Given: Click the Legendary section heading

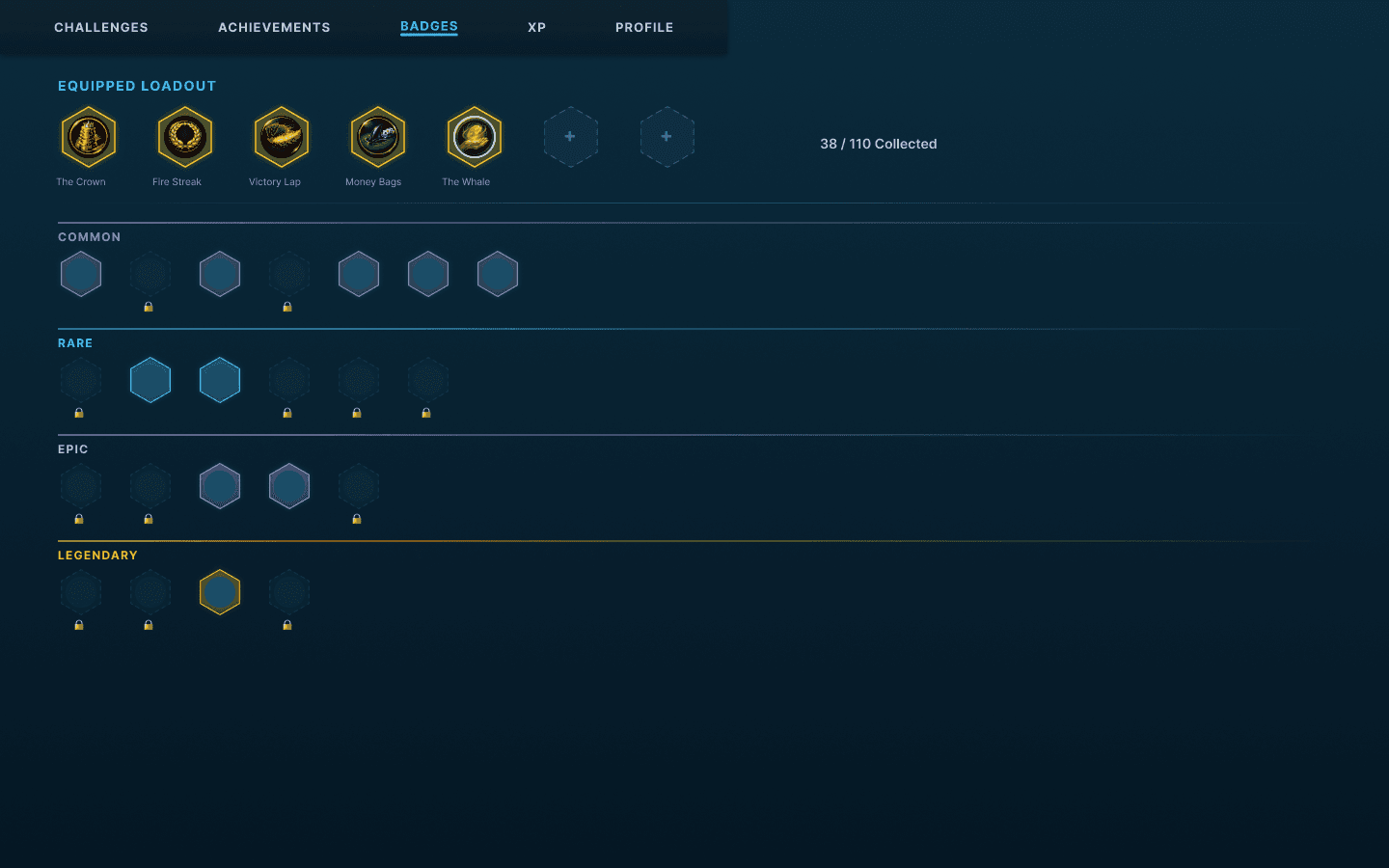Looking at the screenshot, I should click(x=97, y=556).
